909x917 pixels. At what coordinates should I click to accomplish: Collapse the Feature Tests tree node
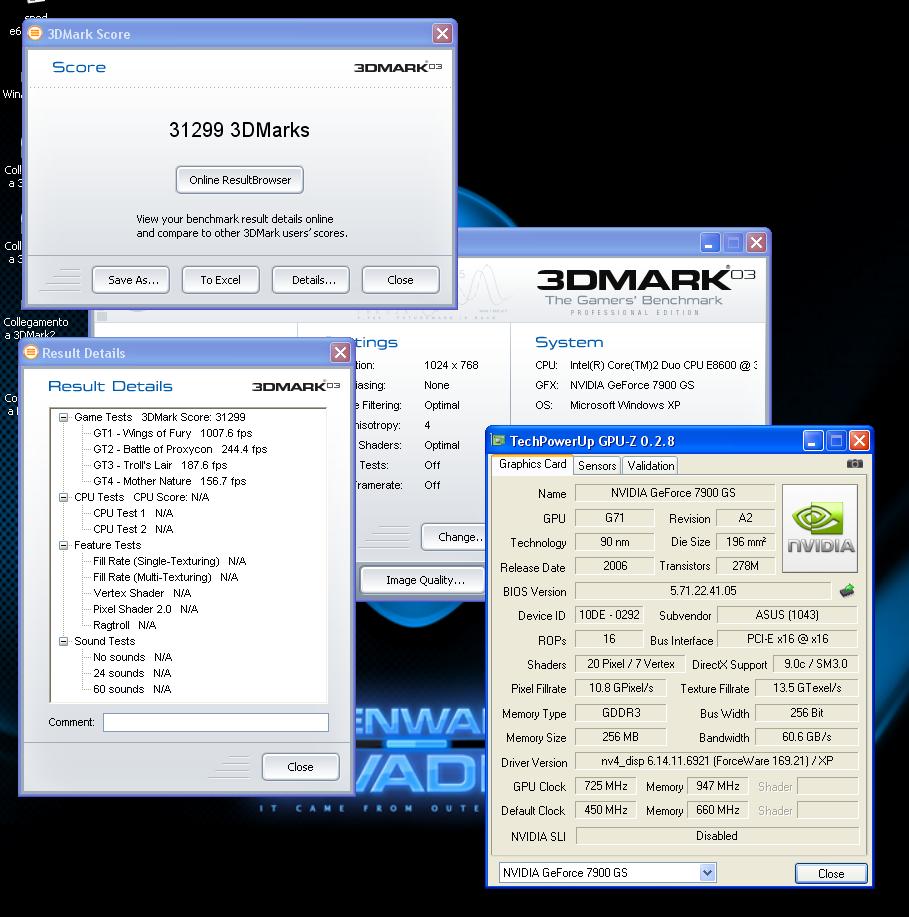63,546
